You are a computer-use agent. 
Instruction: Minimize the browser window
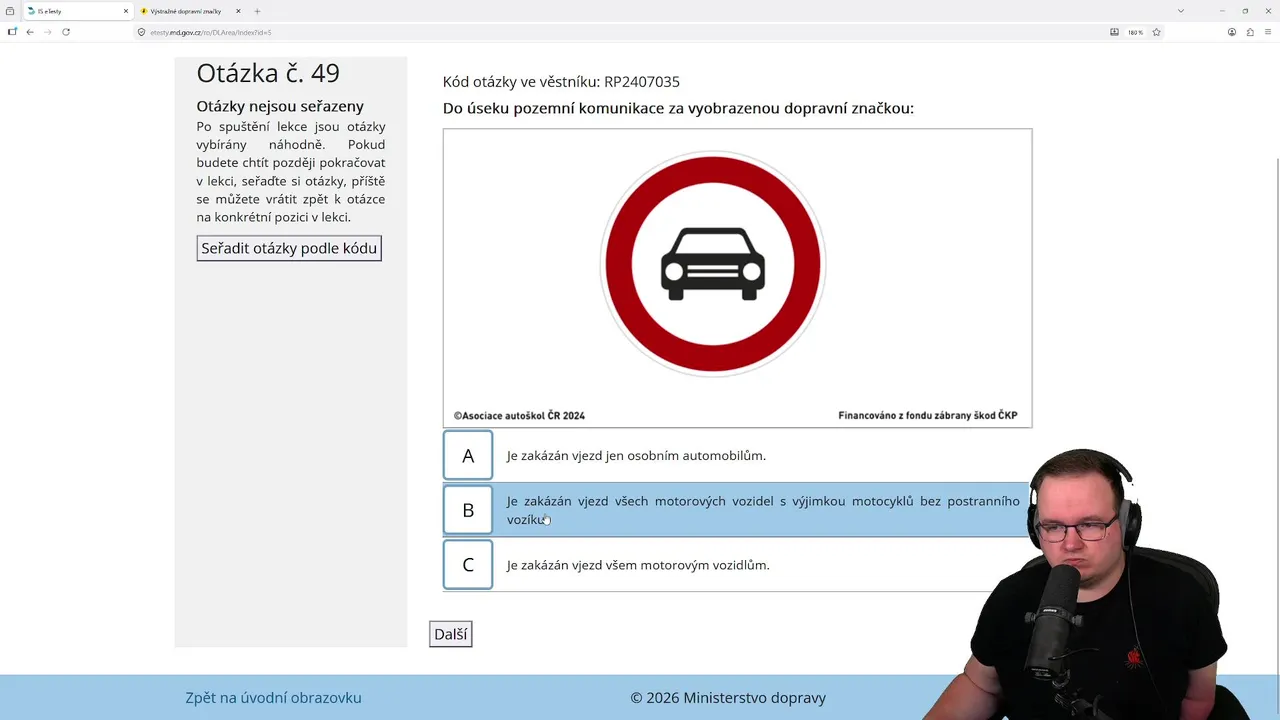point(1222,11)
